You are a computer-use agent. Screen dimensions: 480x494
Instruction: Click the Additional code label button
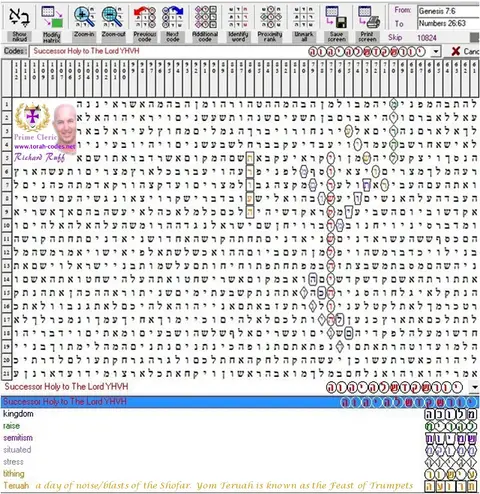pyautogui.click(x=205, y=37)
